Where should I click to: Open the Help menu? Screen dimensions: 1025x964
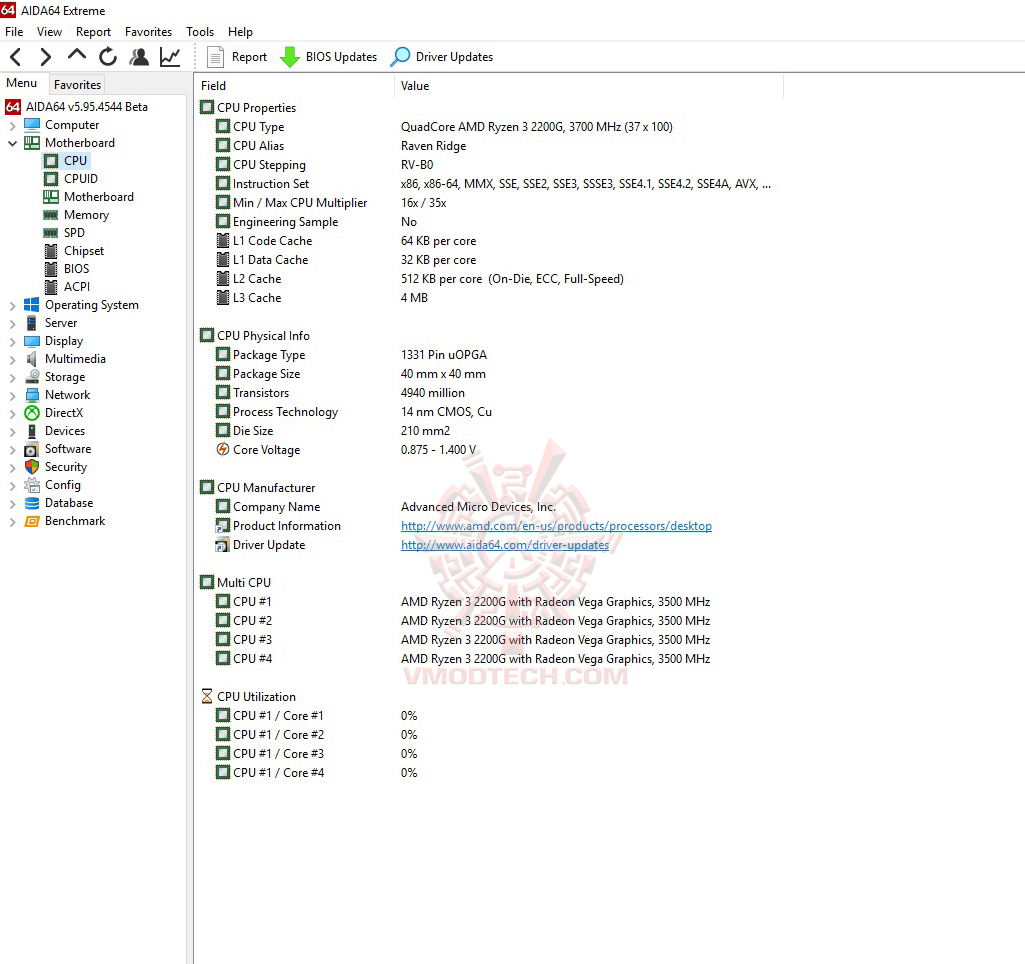point(241,31)
